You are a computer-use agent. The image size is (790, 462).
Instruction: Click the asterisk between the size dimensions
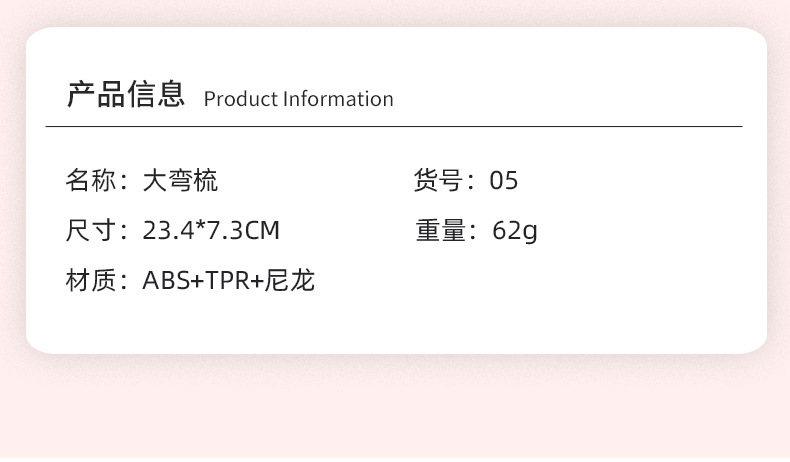tap(200, 228)
